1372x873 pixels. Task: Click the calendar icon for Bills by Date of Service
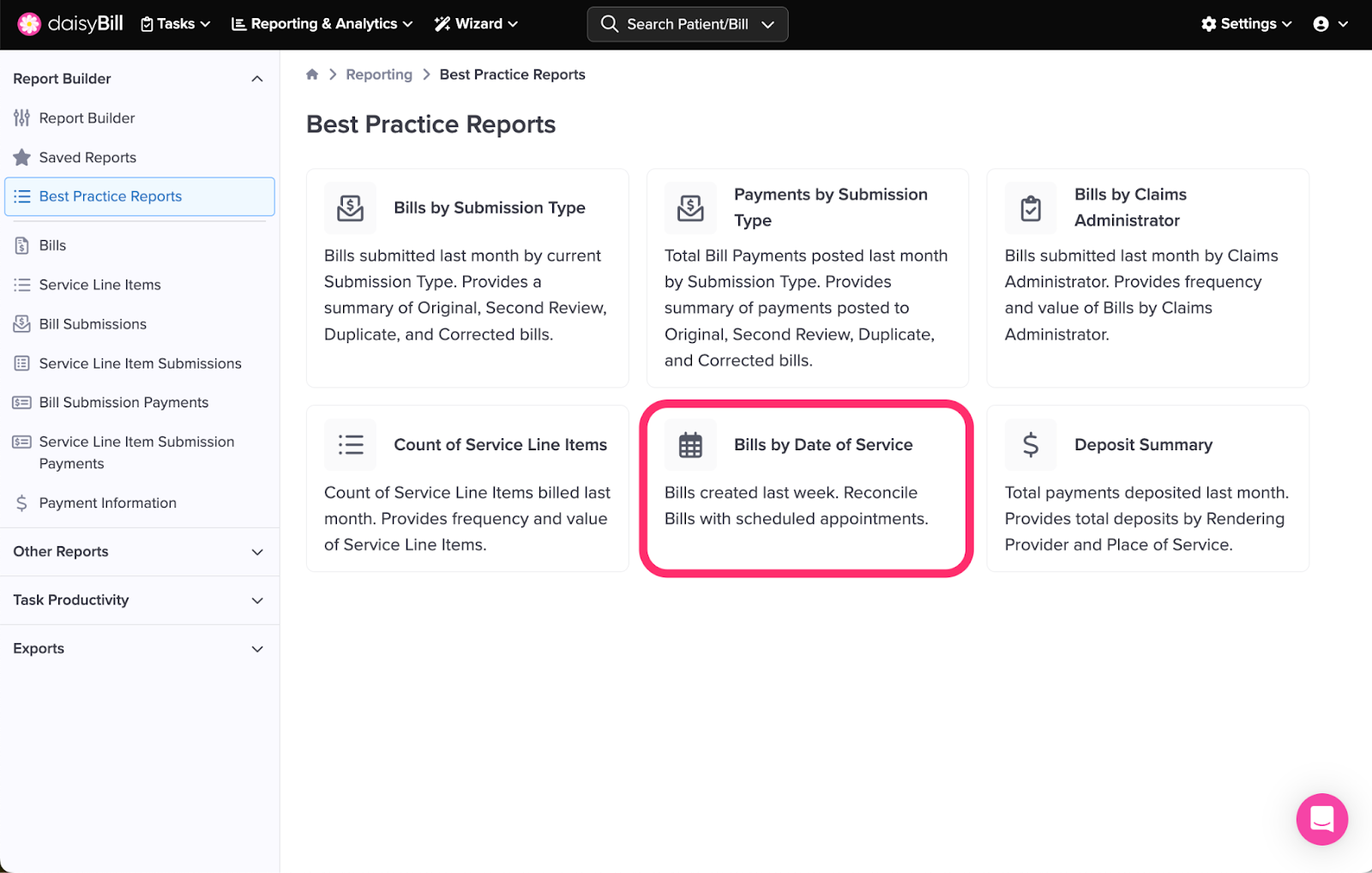[690, 445]
